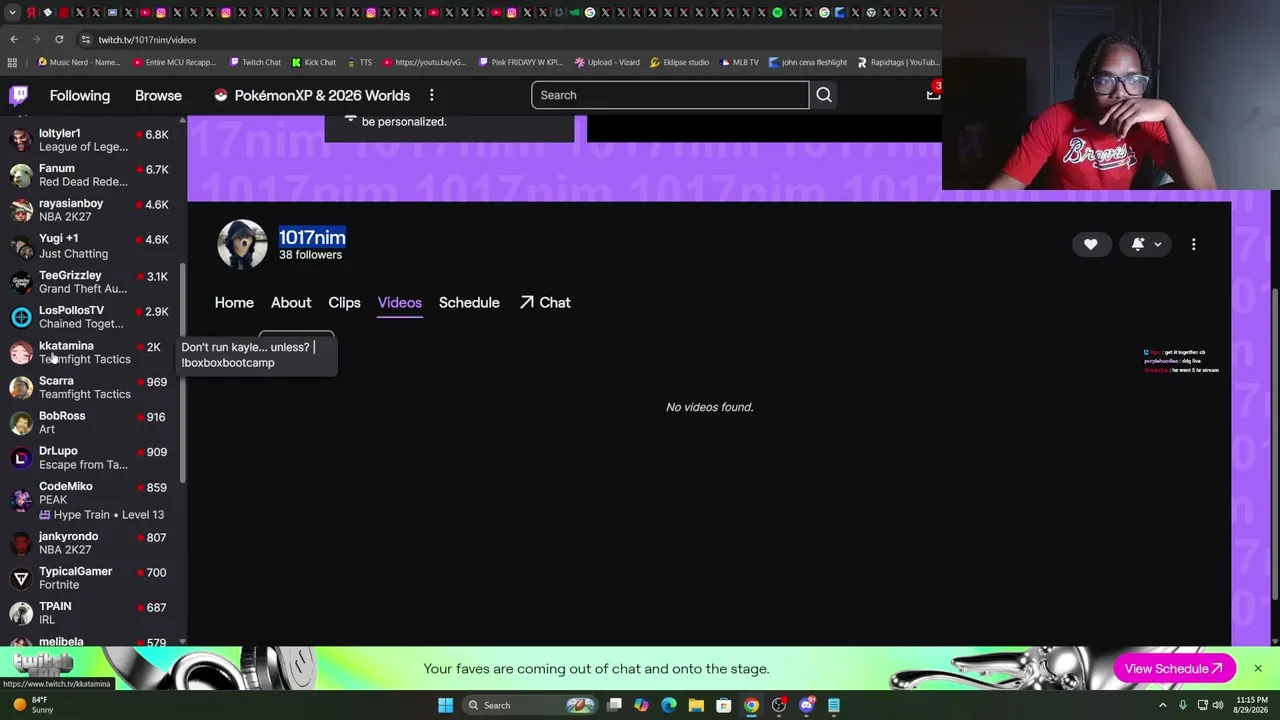Open TeeGrizzley's channel in the sidebar

pyautogui.click(x=94, y=282)
